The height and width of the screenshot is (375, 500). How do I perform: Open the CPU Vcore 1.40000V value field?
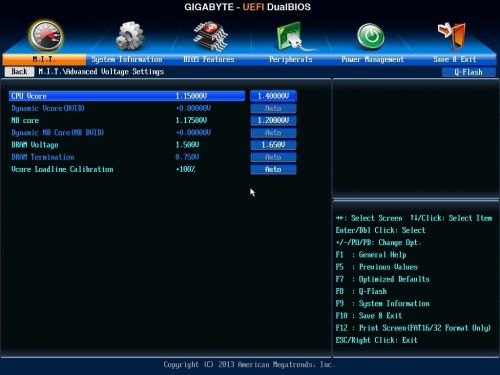pos(273,96)
